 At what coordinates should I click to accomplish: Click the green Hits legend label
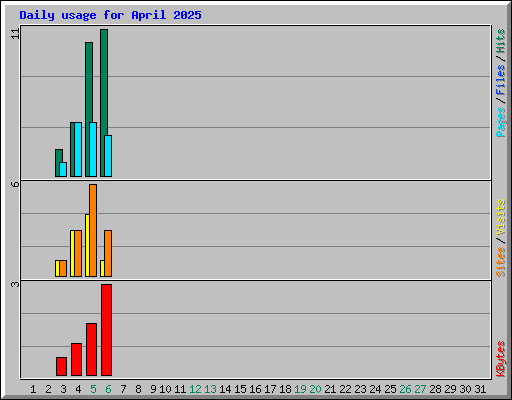click(x=501, y=41)
